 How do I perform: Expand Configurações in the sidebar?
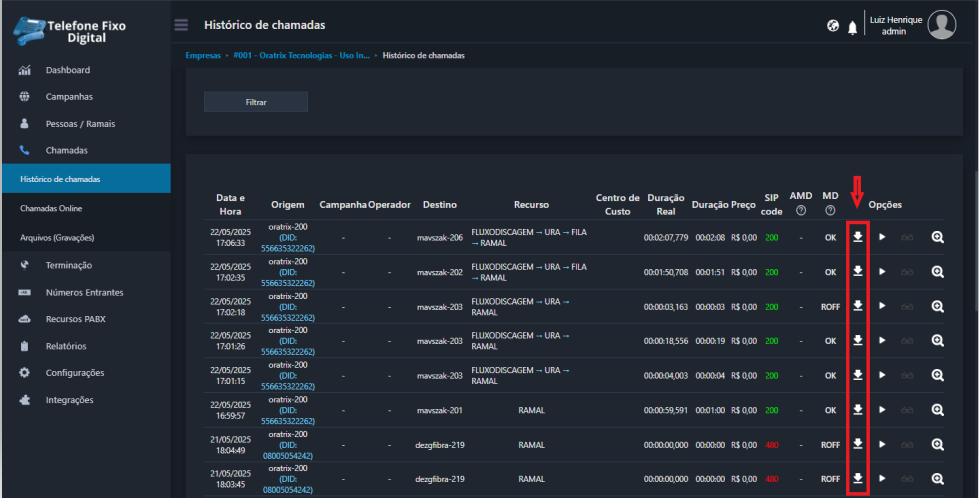point(74,372)
